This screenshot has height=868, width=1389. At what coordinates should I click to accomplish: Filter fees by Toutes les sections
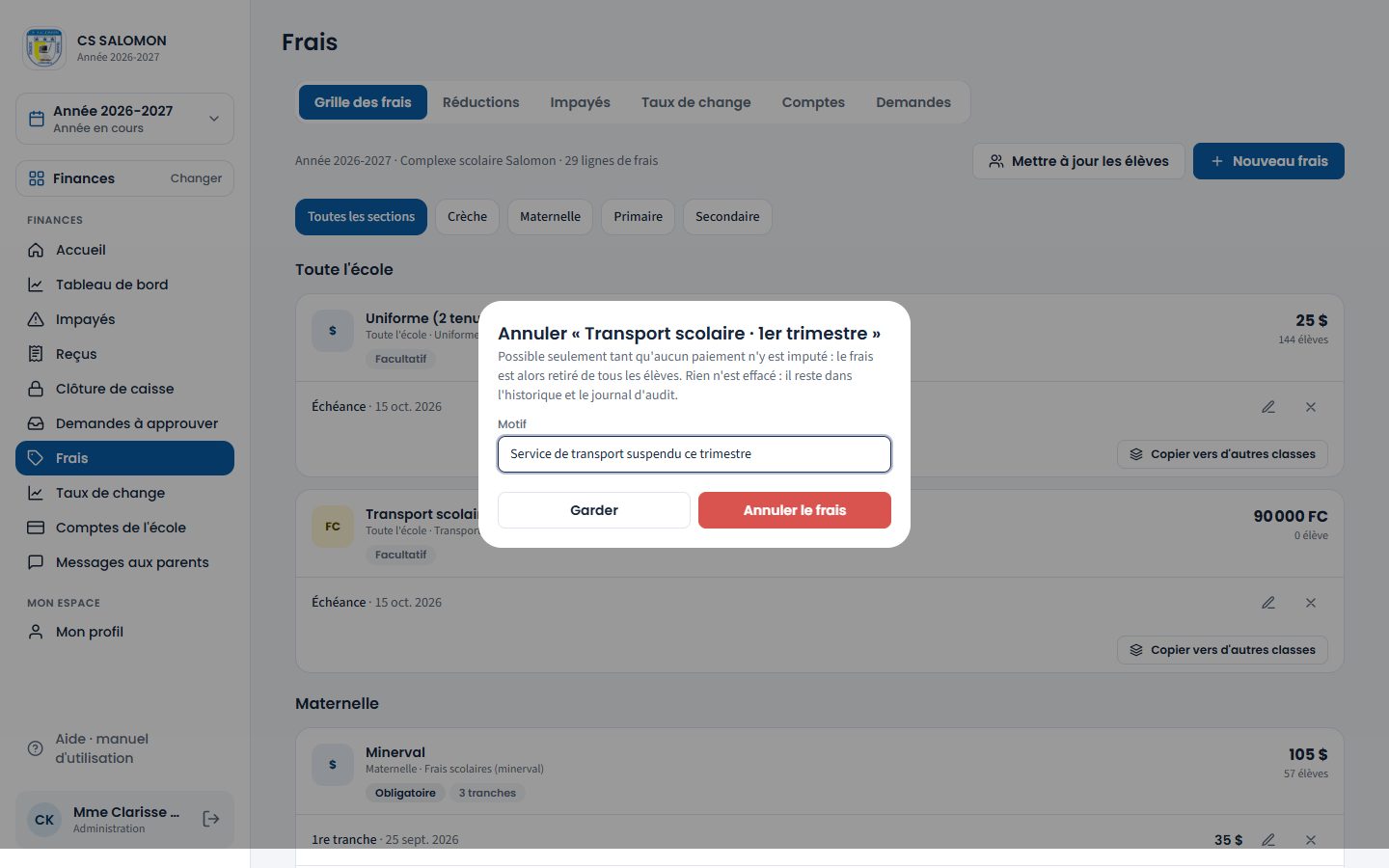tap(361, 217)
